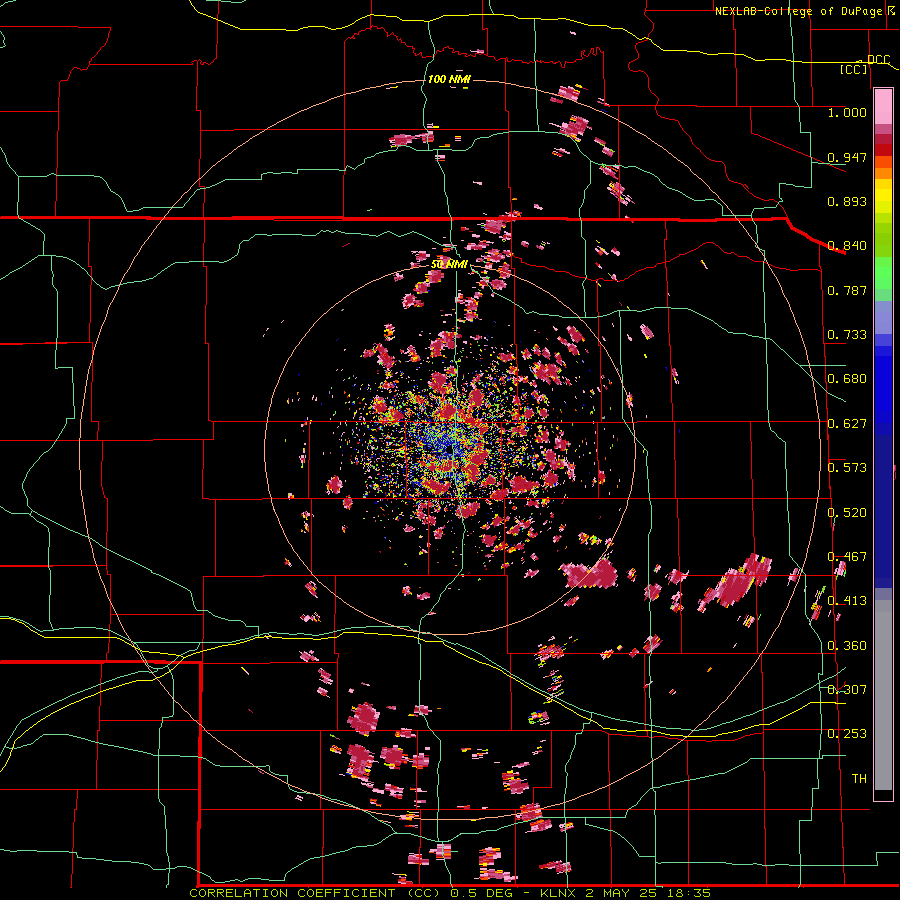Click the 50 NMI range ring label
This screenshot has height=900, width=900.
[x=449, y=264]
